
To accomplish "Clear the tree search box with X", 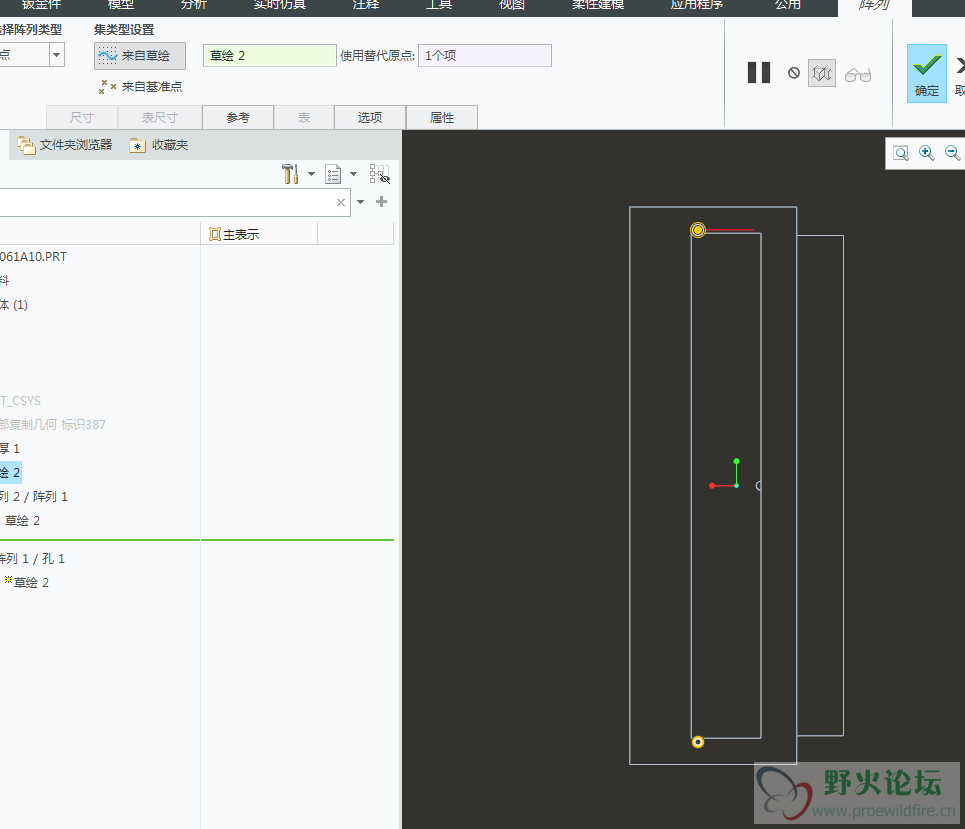I will [341, 202].
